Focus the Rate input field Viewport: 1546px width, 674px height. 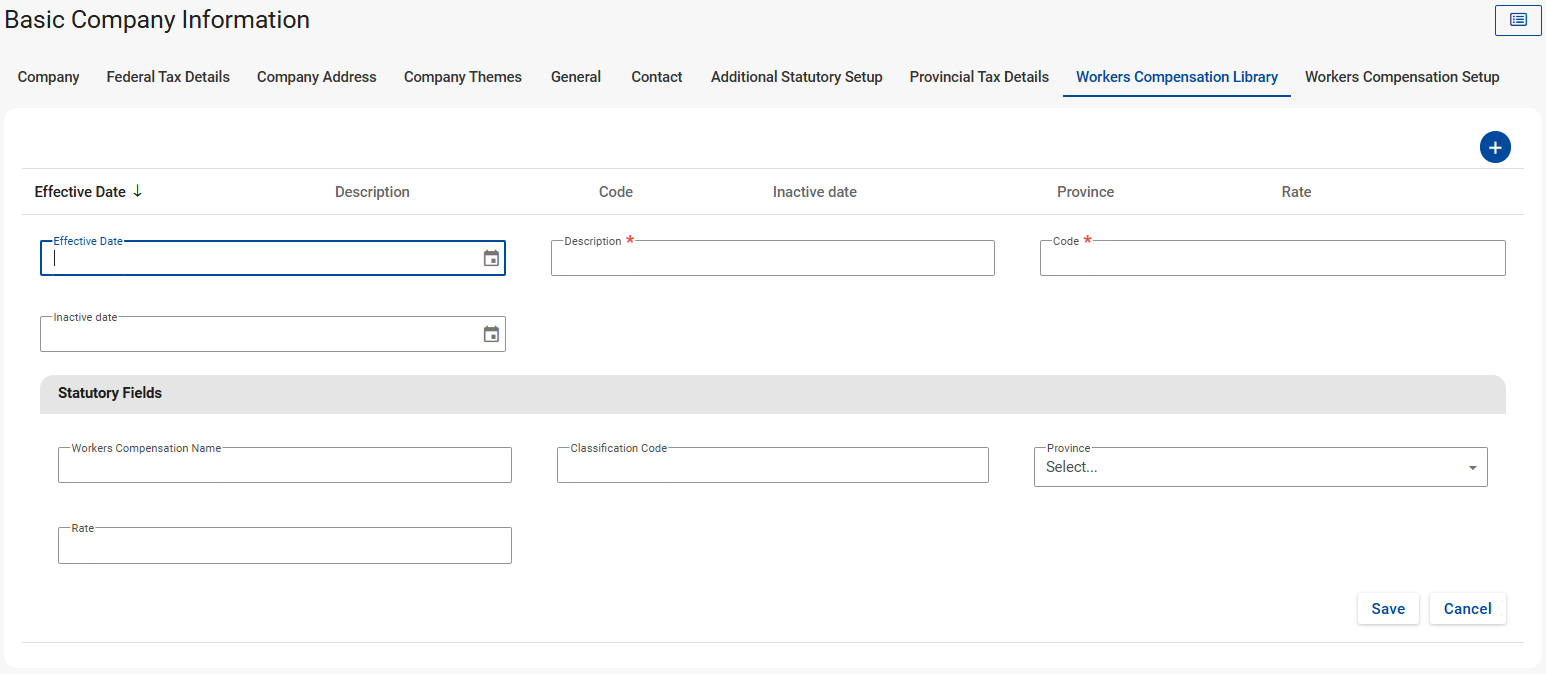[x=285, y=546]
